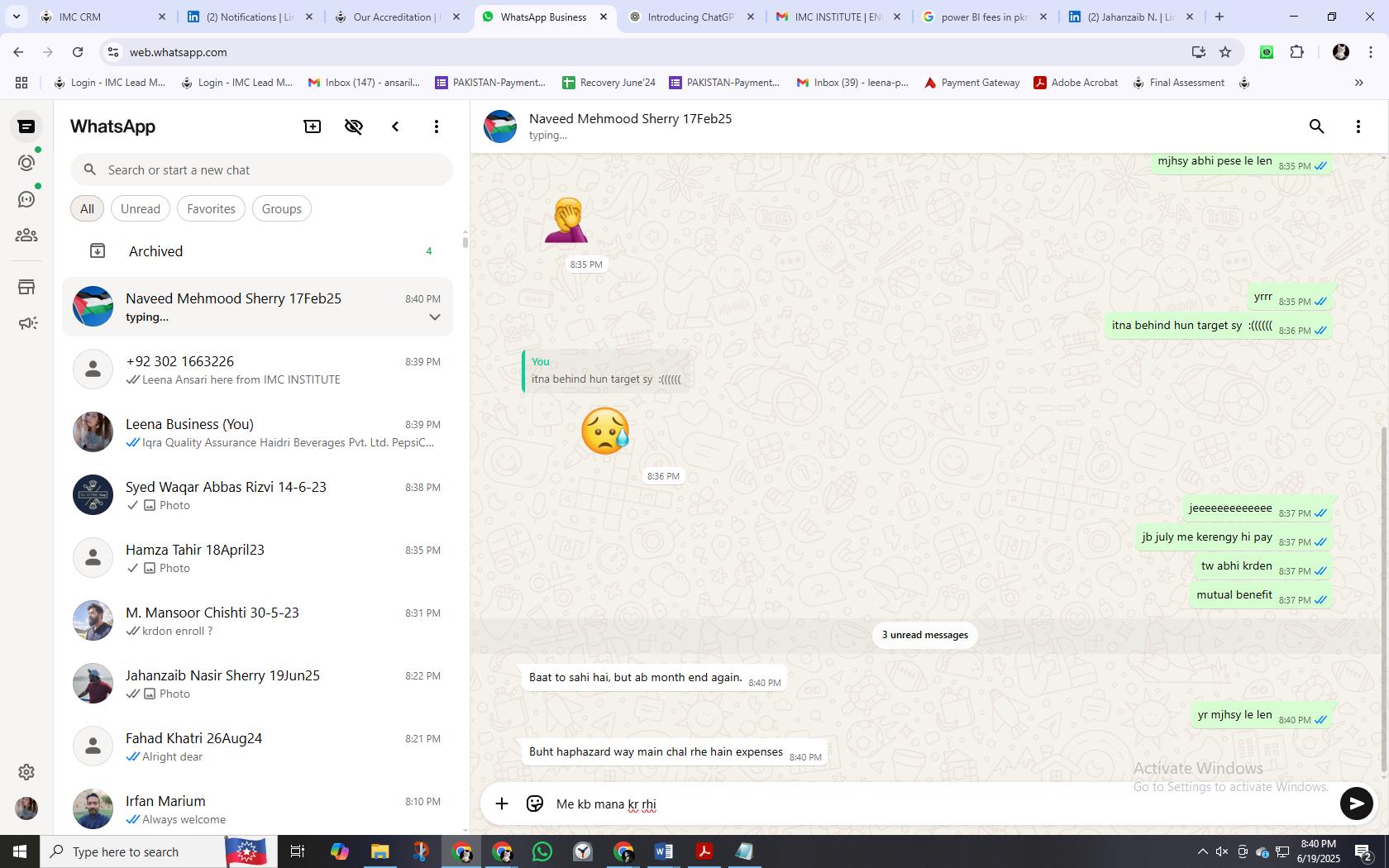Open the chat list three-dot menu
The width and height of the screenshot is (1389, 868).
437,126
